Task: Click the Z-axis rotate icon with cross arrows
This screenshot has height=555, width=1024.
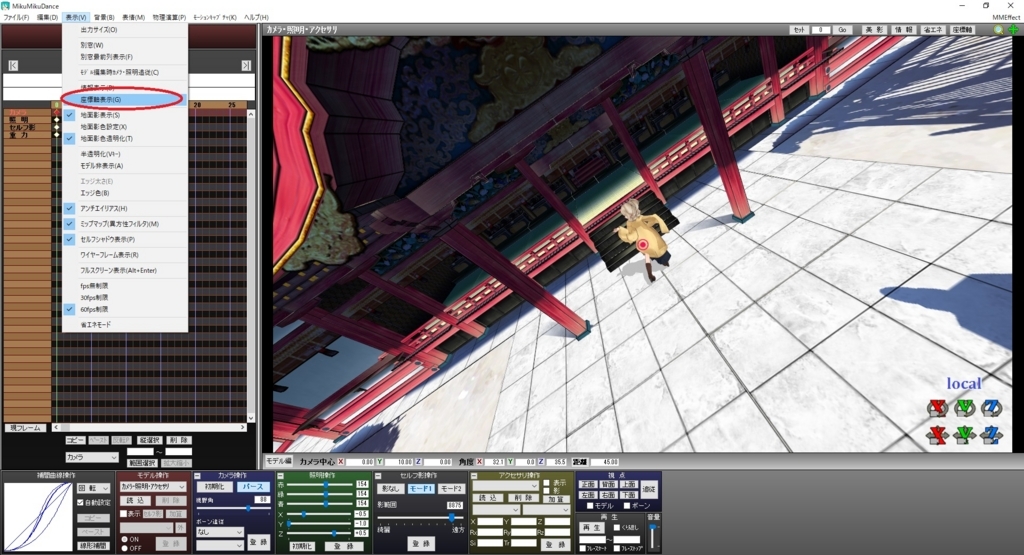Action: 991,434
